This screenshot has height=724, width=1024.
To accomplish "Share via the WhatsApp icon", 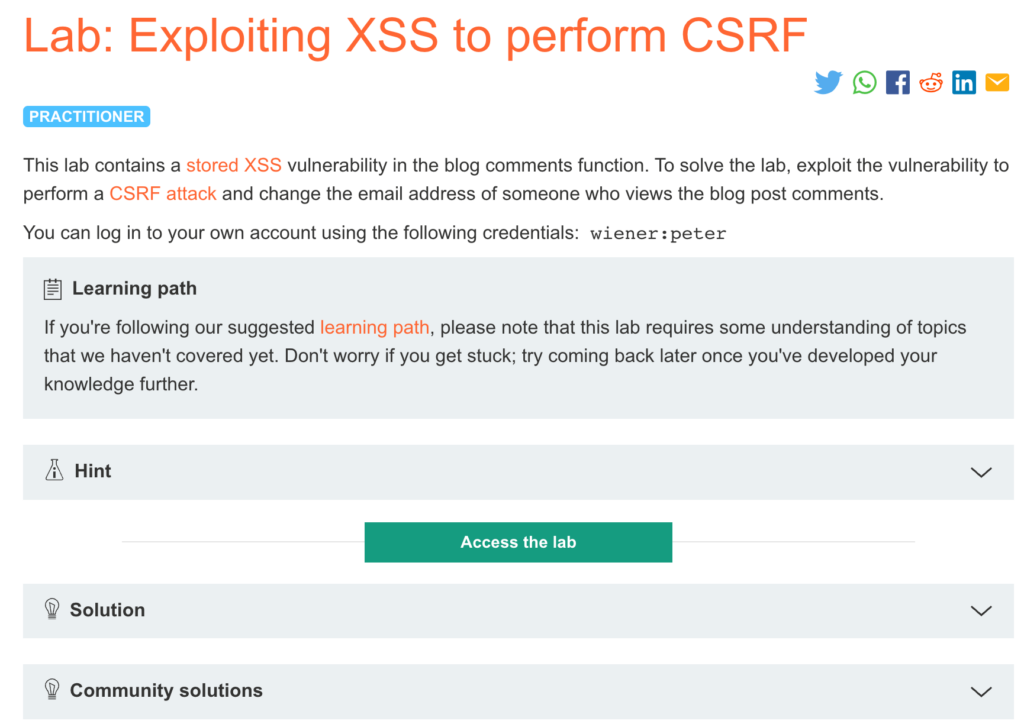I will [x=864, y=82].
